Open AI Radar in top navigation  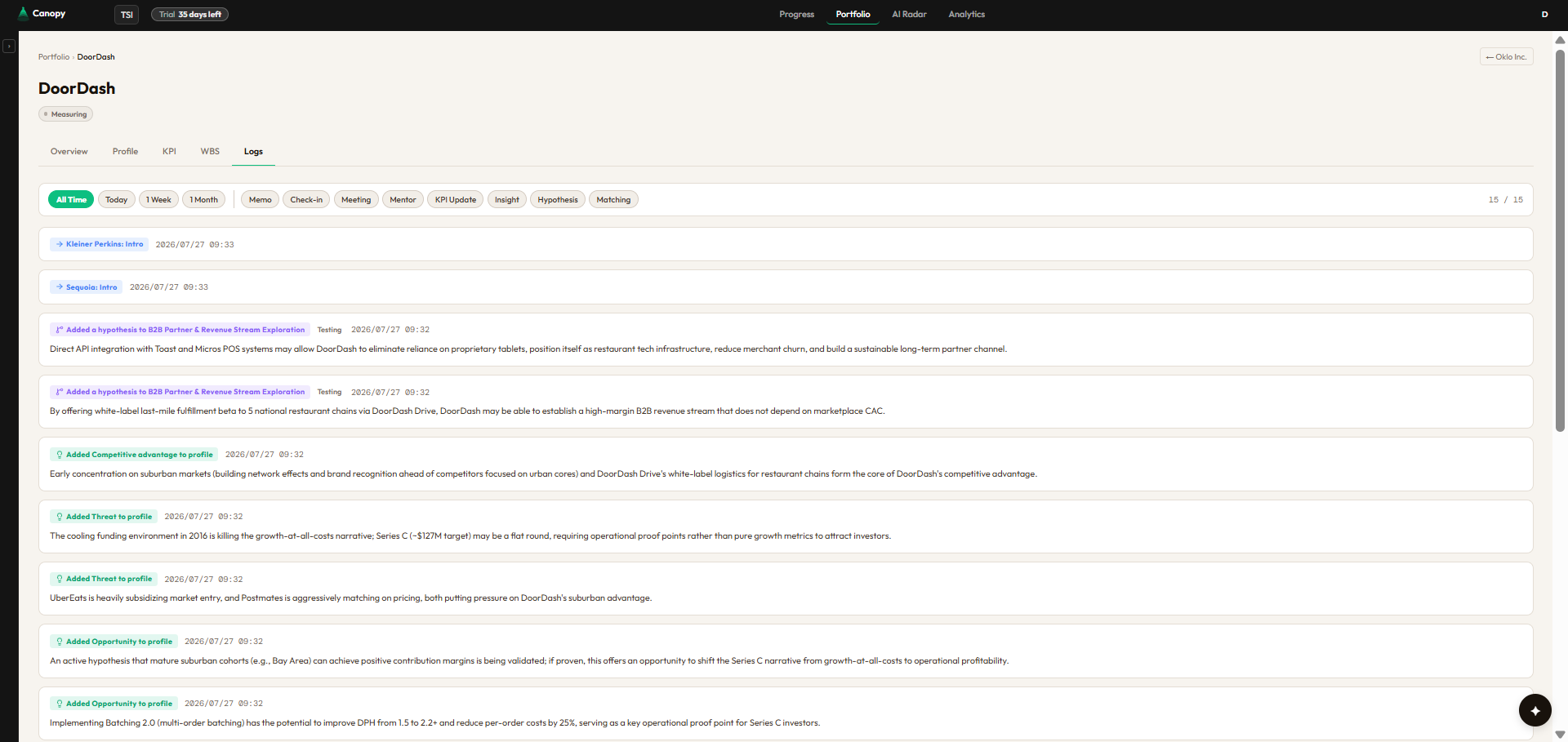click(909, 14)
